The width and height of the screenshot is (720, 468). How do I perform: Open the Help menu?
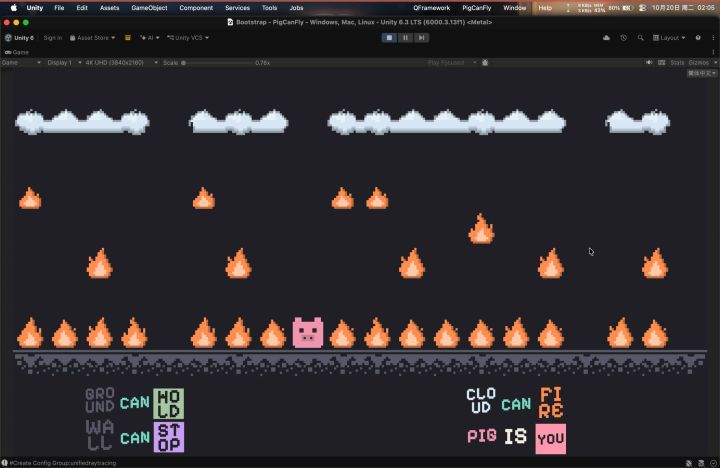pyautogui.click(x=545, y=8)
